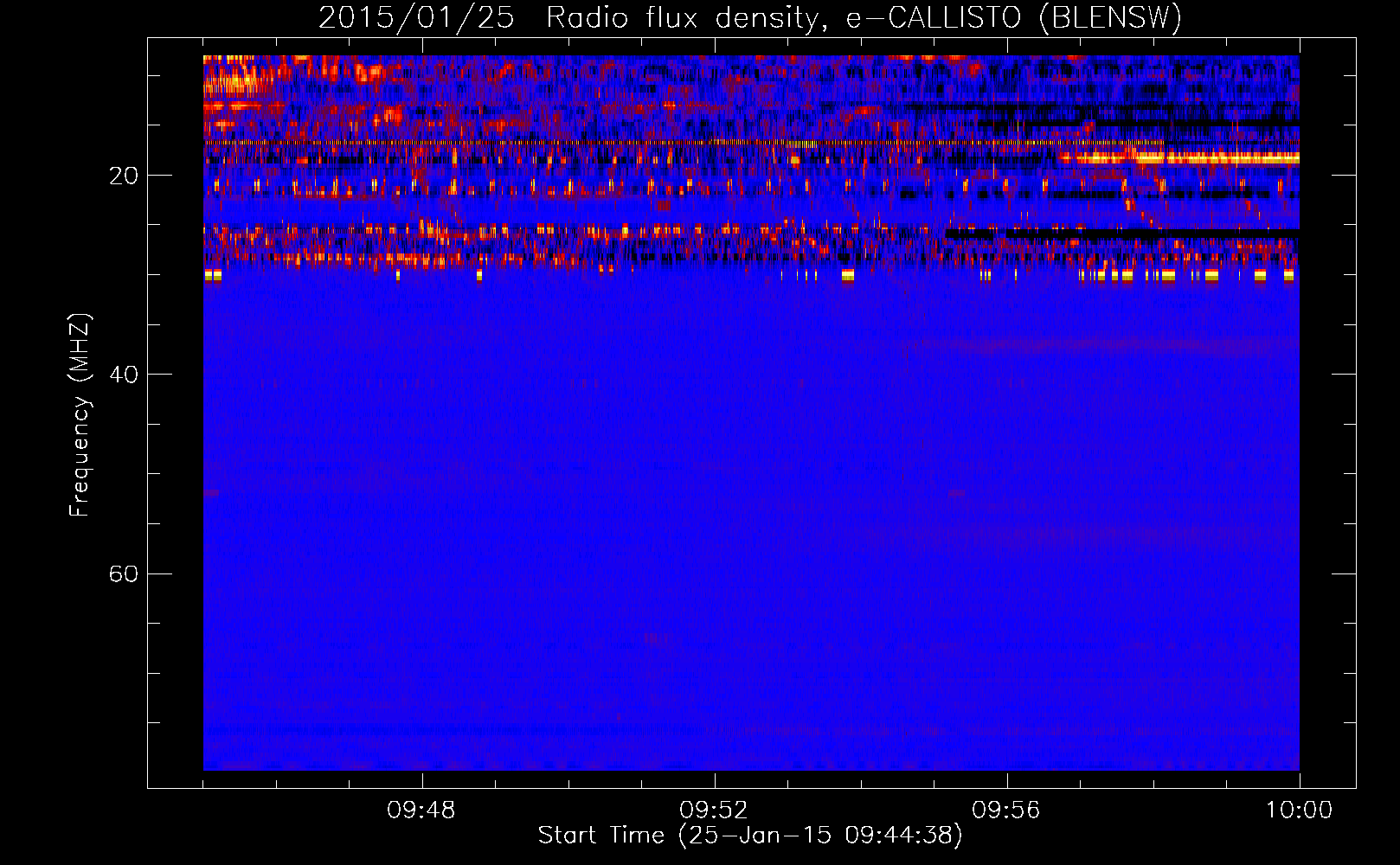Screen dimensions: 1400x865
Task: Click the "20" frequency tick label
Action: [x=124, y=176]
